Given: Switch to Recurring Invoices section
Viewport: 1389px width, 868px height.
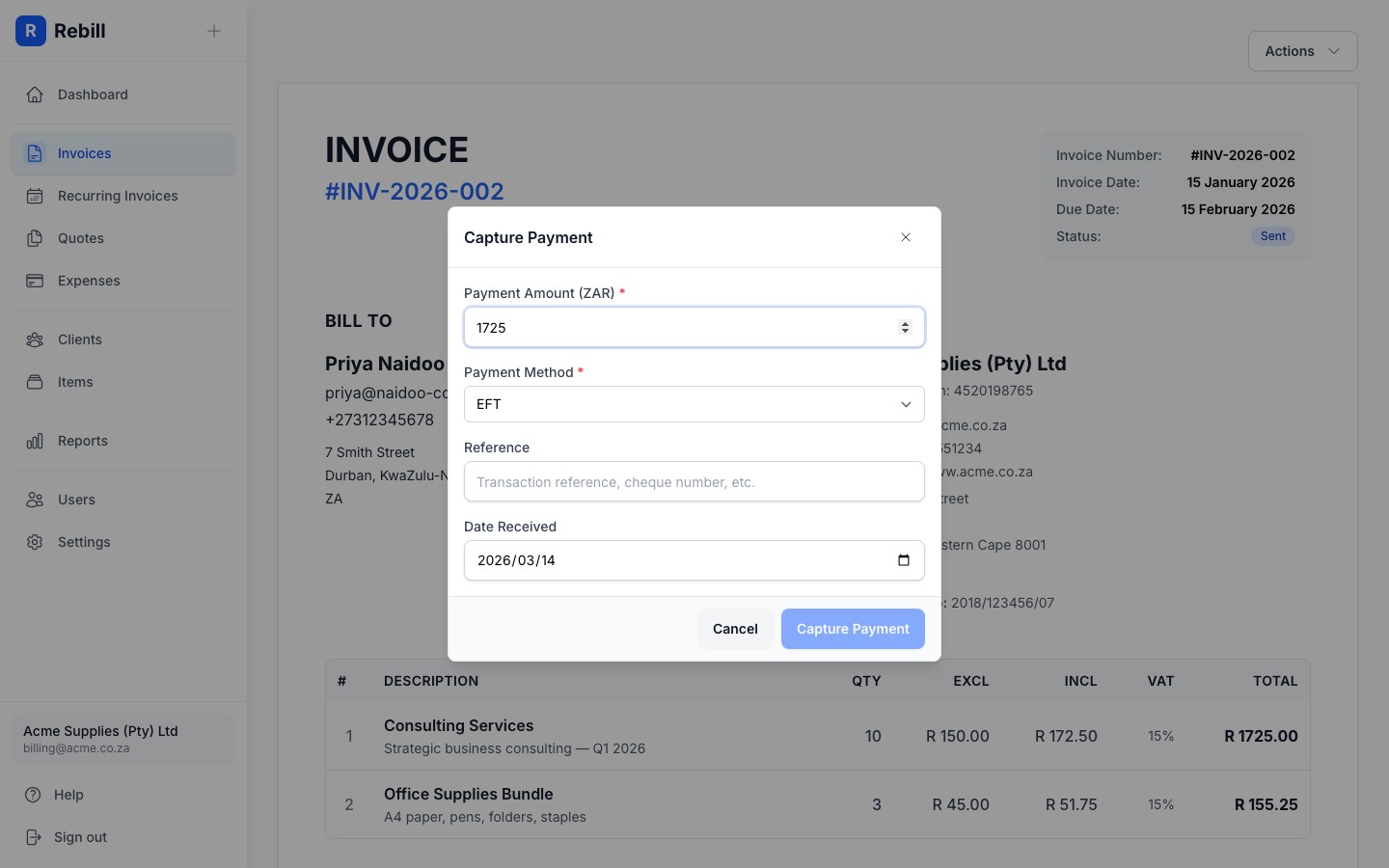Looking at the screenshot, I should [118, 196].
